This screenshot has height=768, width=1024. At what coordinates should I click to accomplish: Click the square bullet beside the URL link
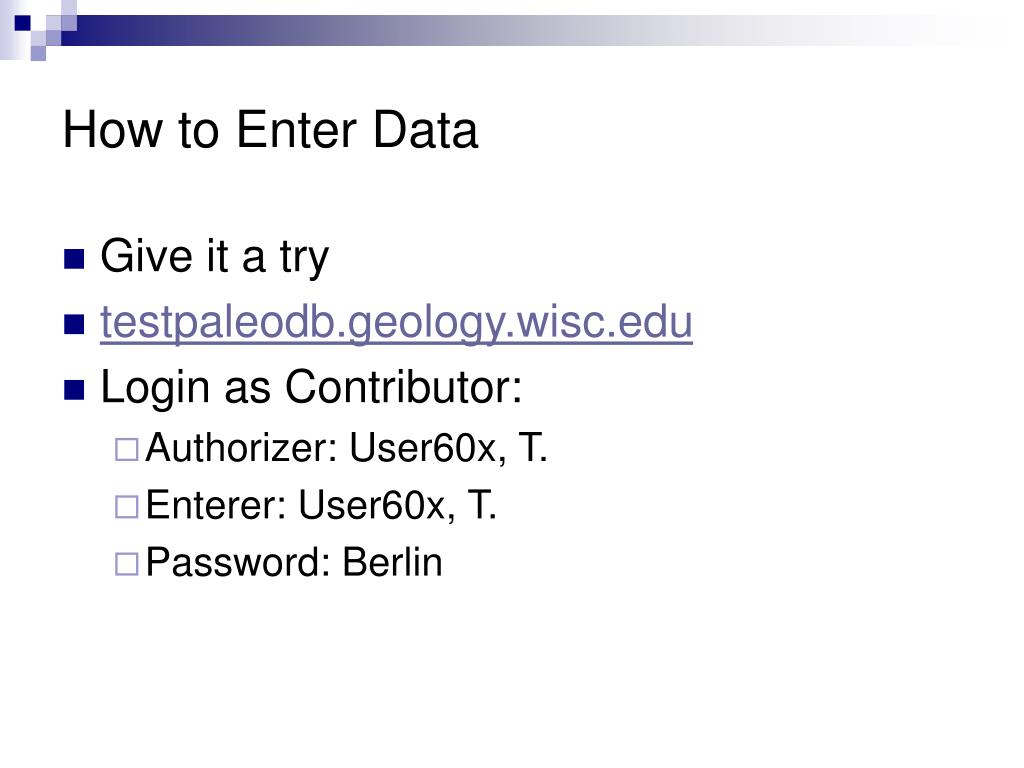pos(74,325)
